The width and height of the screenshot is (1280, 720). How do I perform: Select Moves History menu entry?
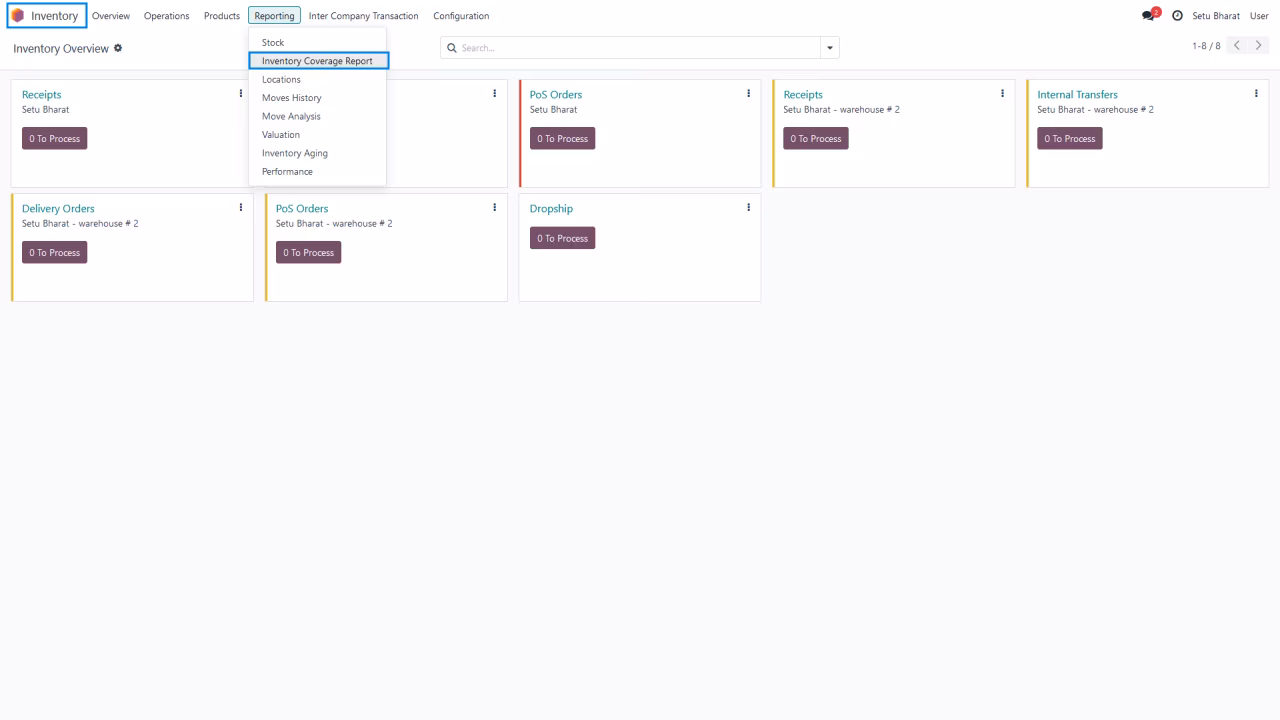coord(291,98)
